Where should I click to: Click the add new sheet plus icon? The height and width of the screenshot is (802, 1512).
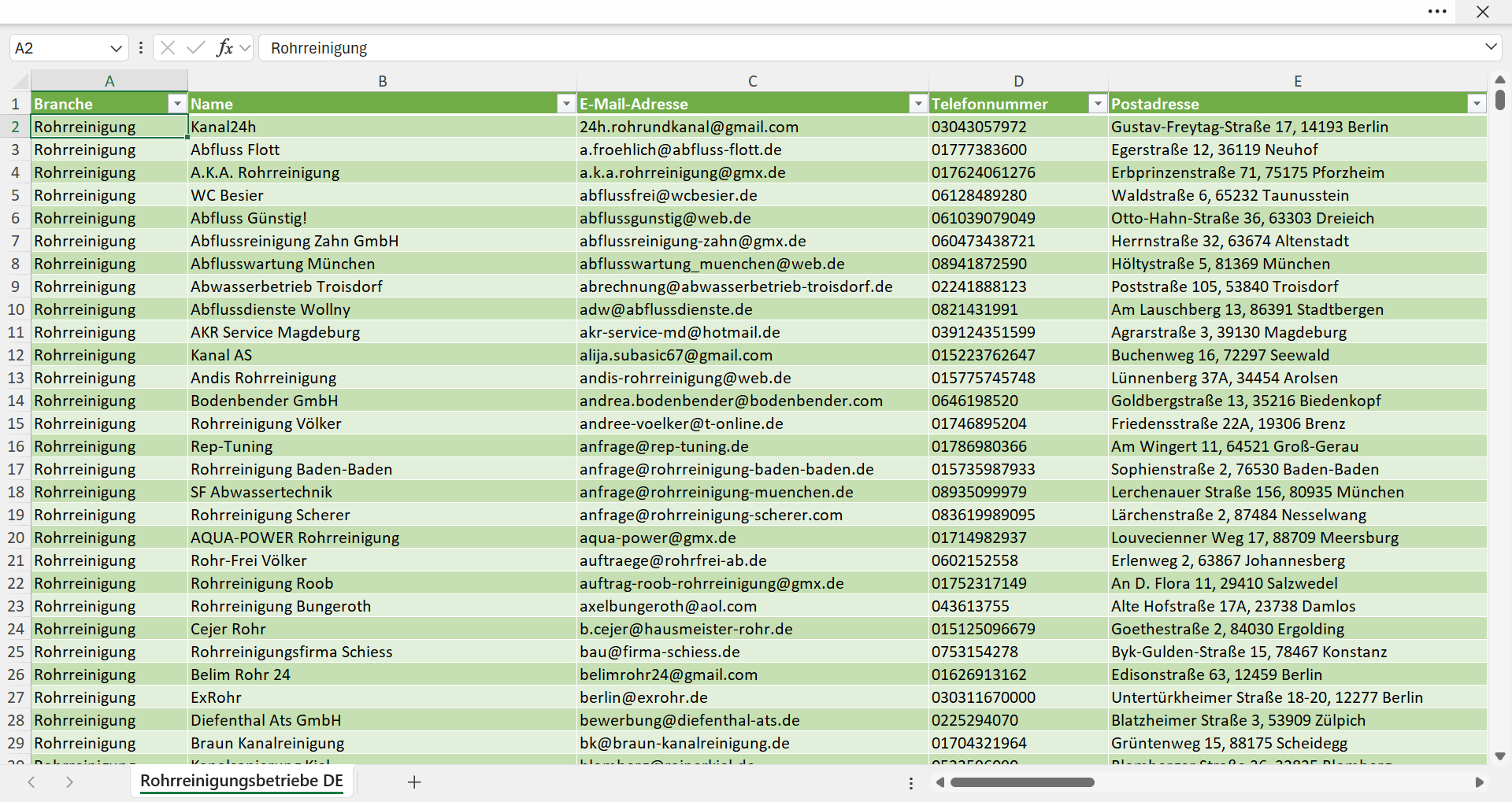[x=414, y=782]
